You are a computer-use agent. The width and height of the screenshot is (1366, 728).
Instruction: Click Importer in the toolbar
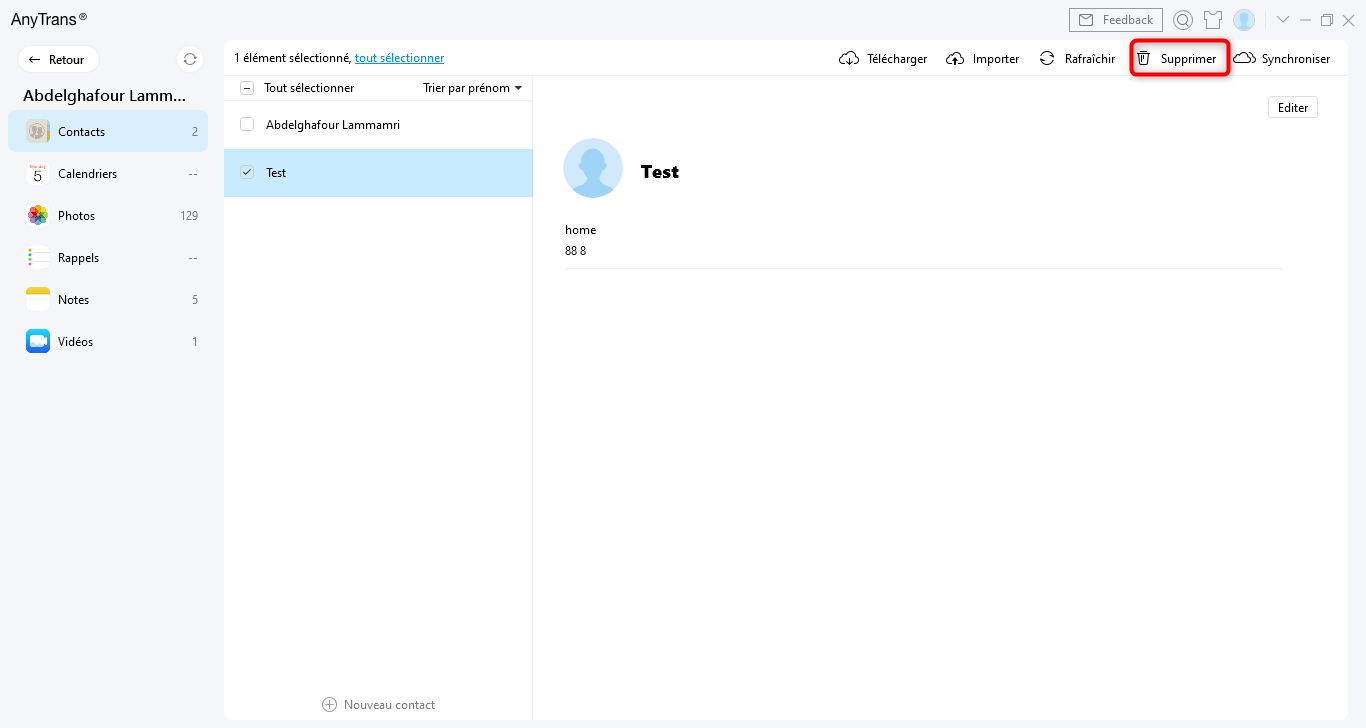(983, 59)
